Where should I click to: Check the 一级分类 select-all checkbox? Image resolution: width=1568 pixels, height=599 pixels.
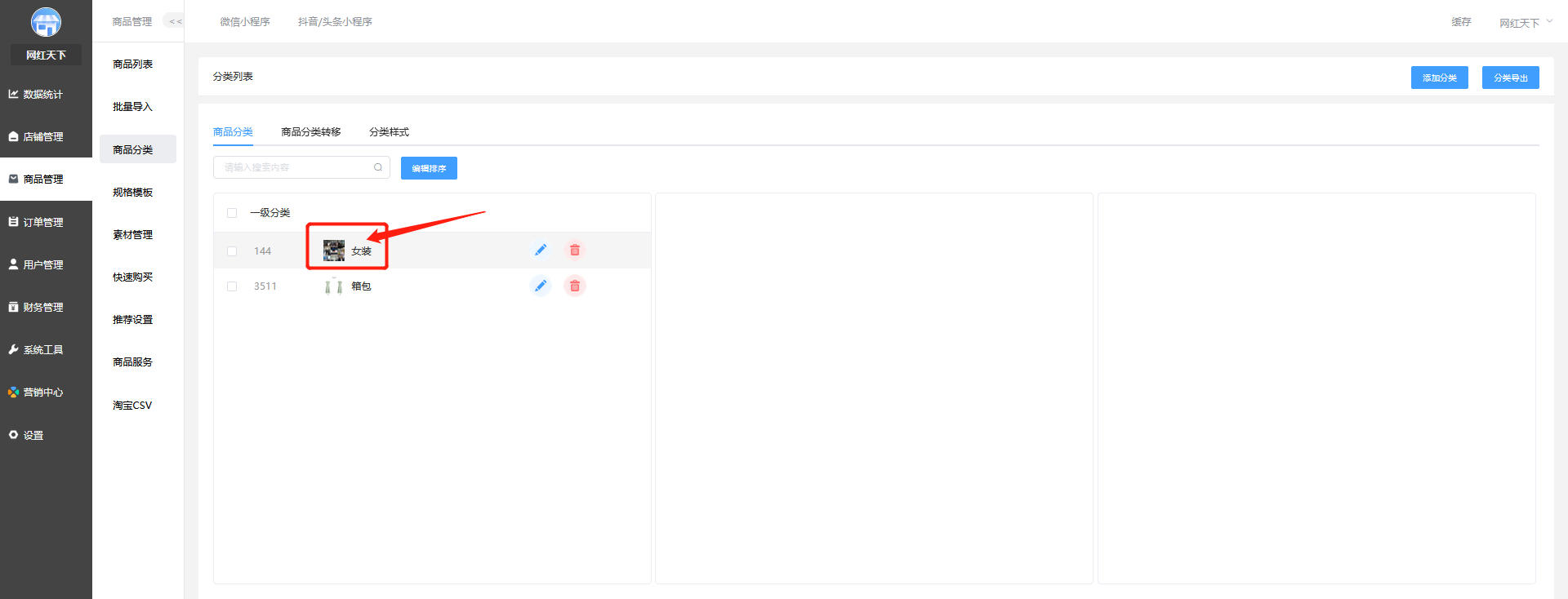click(232, 213)
